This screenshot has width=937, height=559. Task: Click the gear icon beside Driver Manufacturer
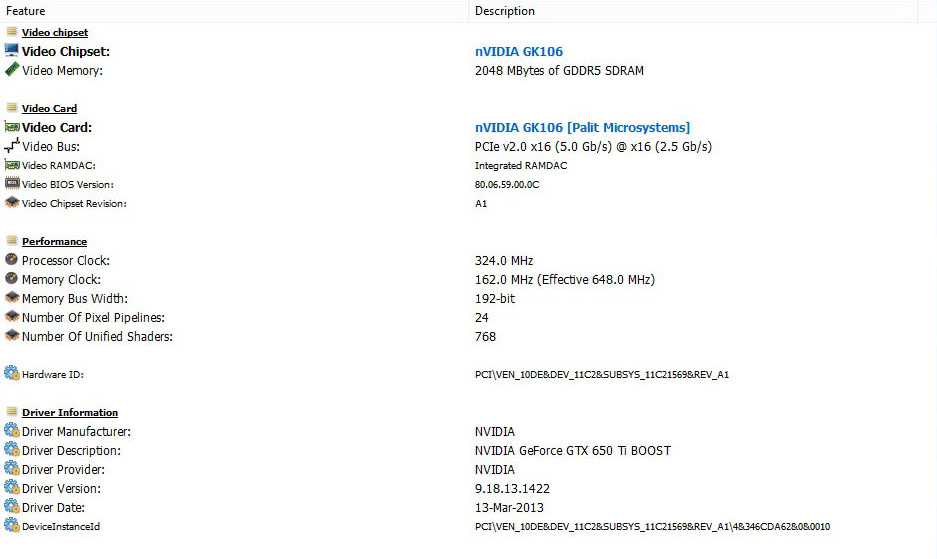(11, 430)
